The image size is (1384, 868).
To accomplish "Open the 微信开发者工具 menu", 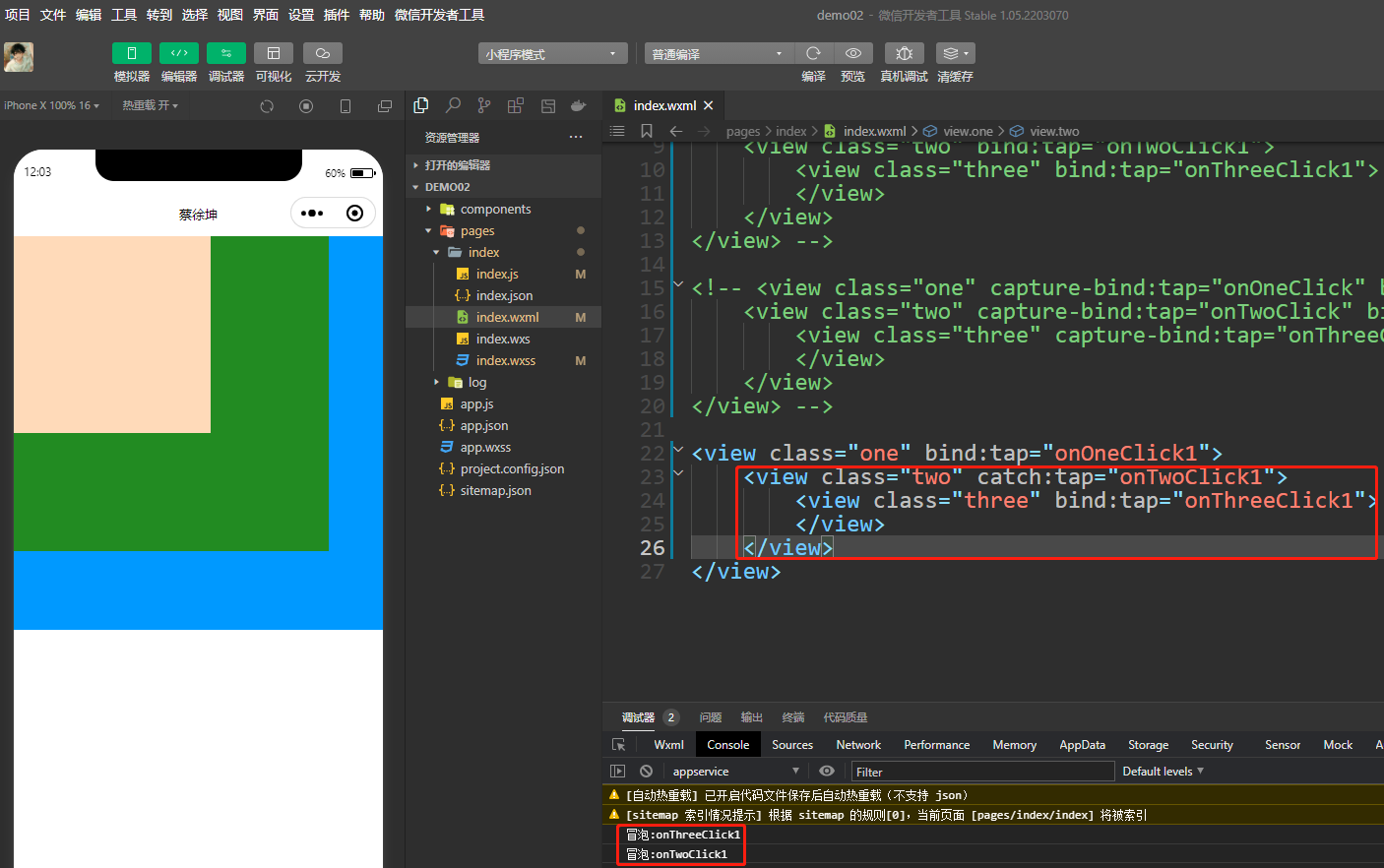I will pos(439,15).
